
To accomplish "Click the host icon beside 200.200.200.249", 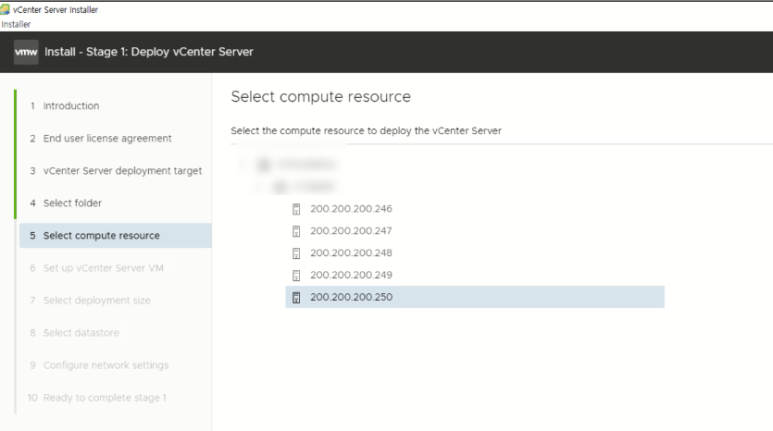I will point(296,276).
